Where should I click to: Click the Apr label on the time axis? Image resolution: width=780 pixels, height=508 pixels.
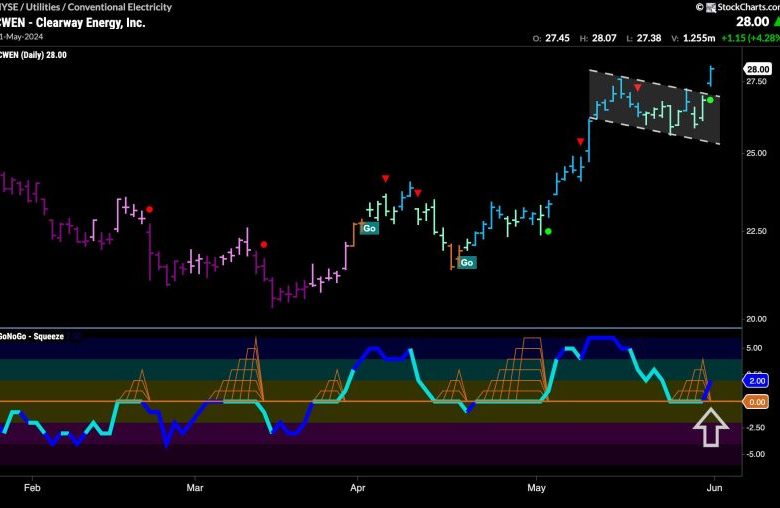pos(358,488)
